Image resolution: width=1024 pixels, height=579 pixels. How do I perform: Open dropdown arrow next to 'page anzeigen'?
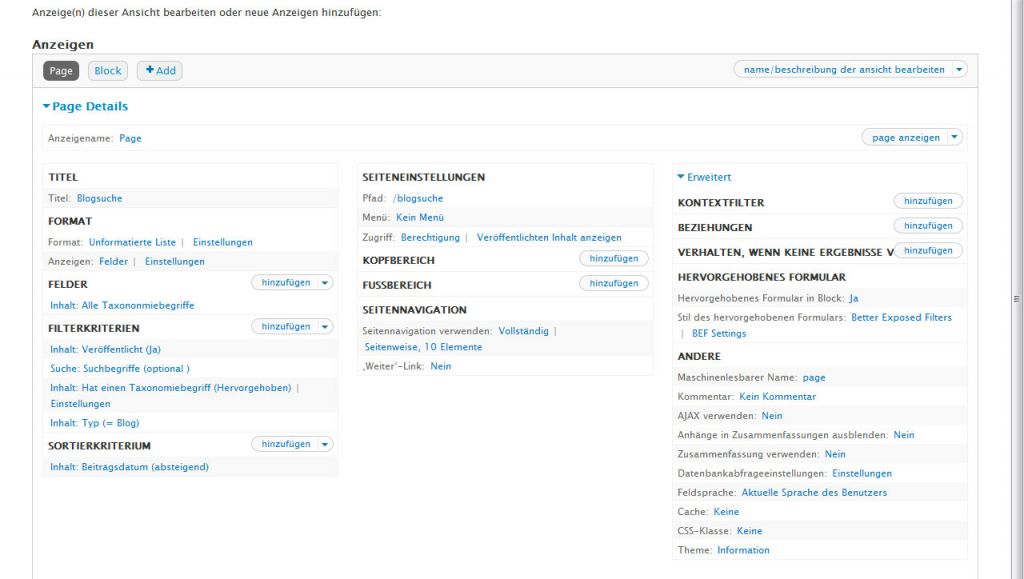[x=954, y=138]
